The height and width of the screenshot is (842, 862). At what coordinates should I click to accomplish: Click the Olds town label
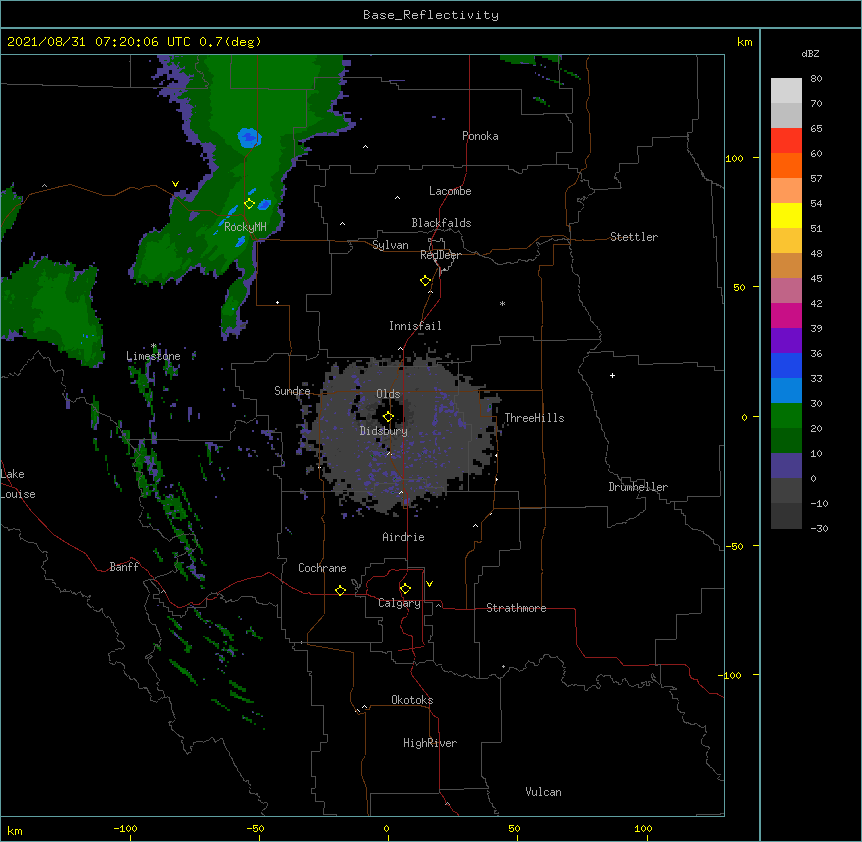click(388, 394)
